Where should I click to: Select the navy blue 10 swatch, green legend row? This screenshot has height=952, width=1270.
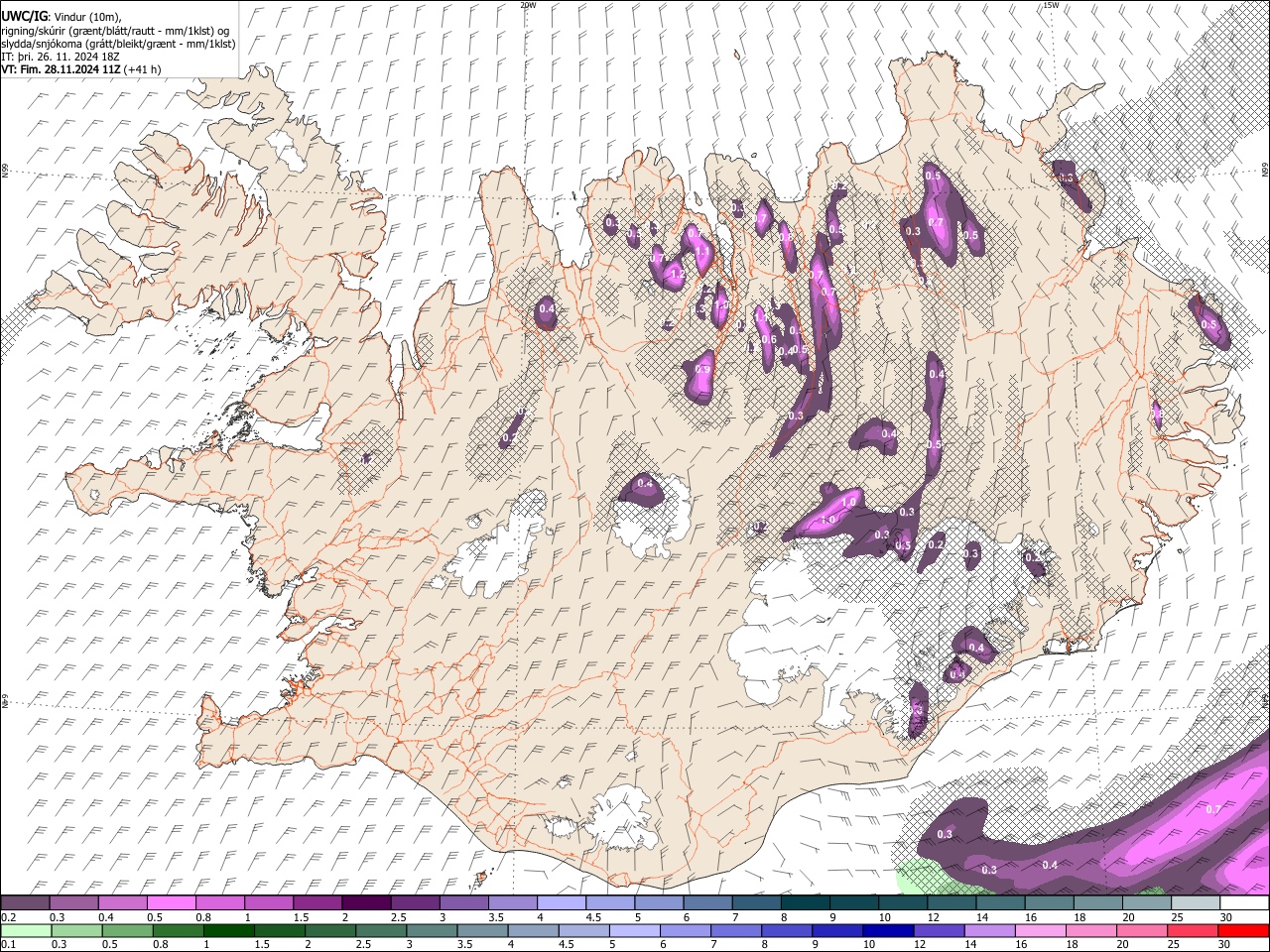(x=888, y=930)
